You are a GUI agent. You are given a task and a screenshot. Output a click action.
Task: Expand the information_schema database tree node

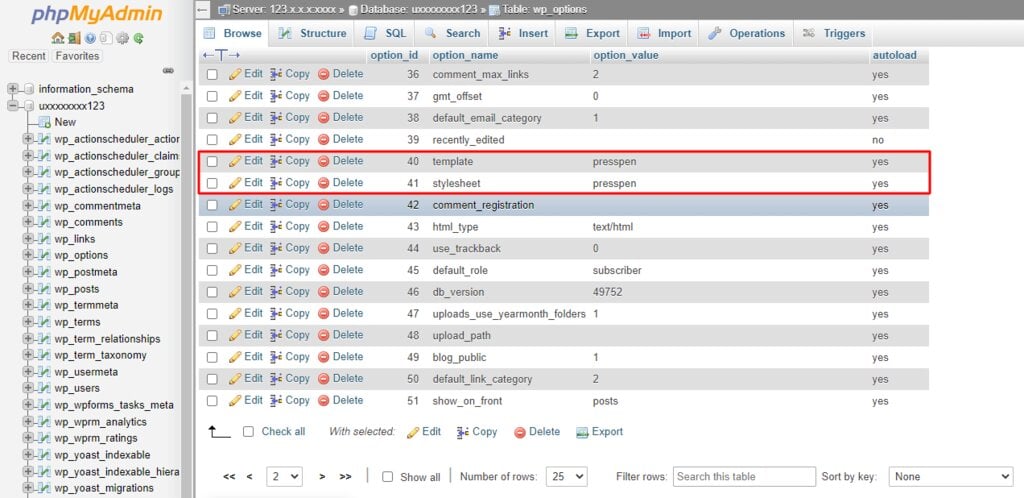pyautogui.click(x=13, y=89)
